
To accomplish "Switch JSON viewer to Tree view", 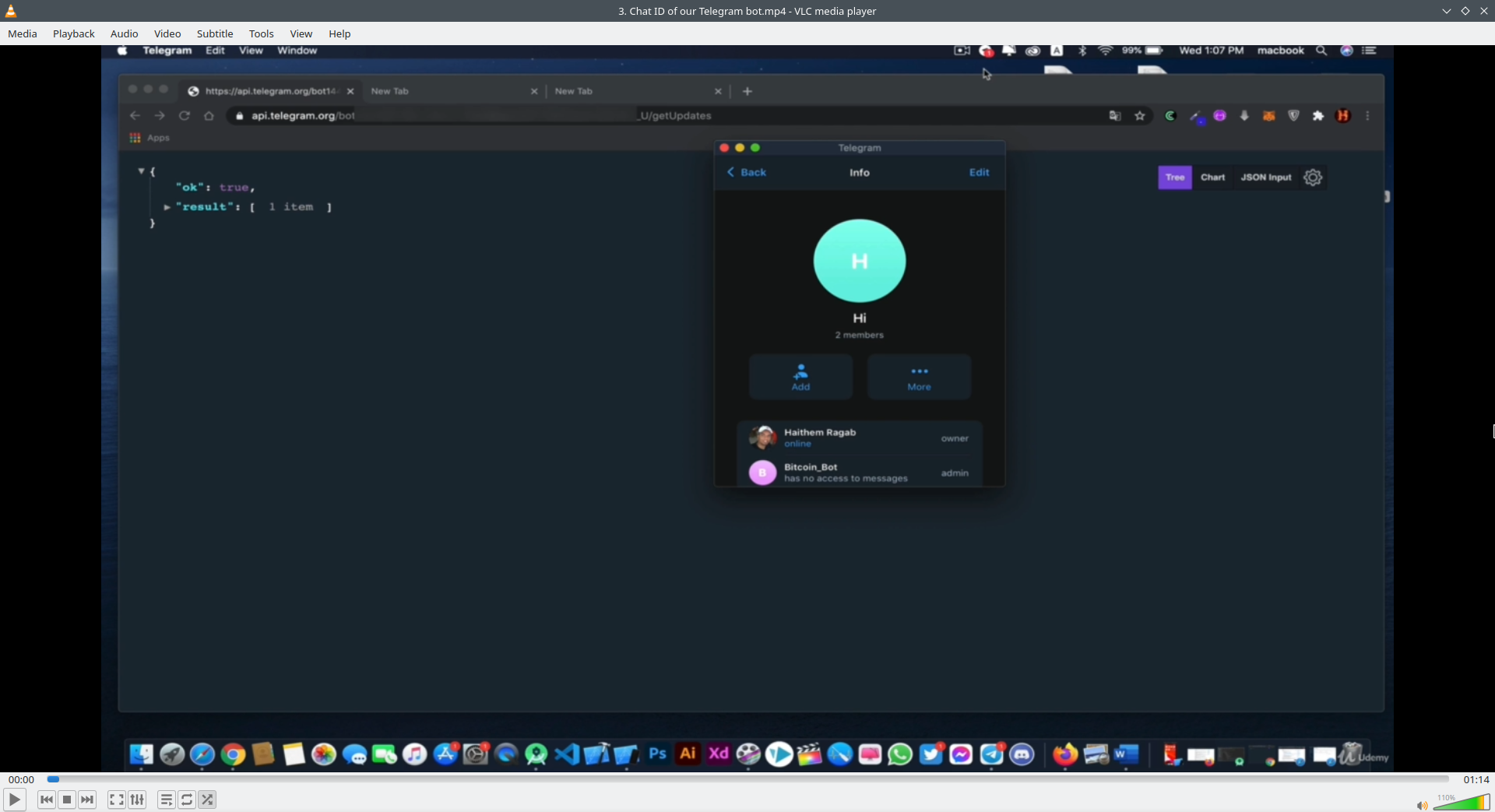I will [x=1175, y=178].
